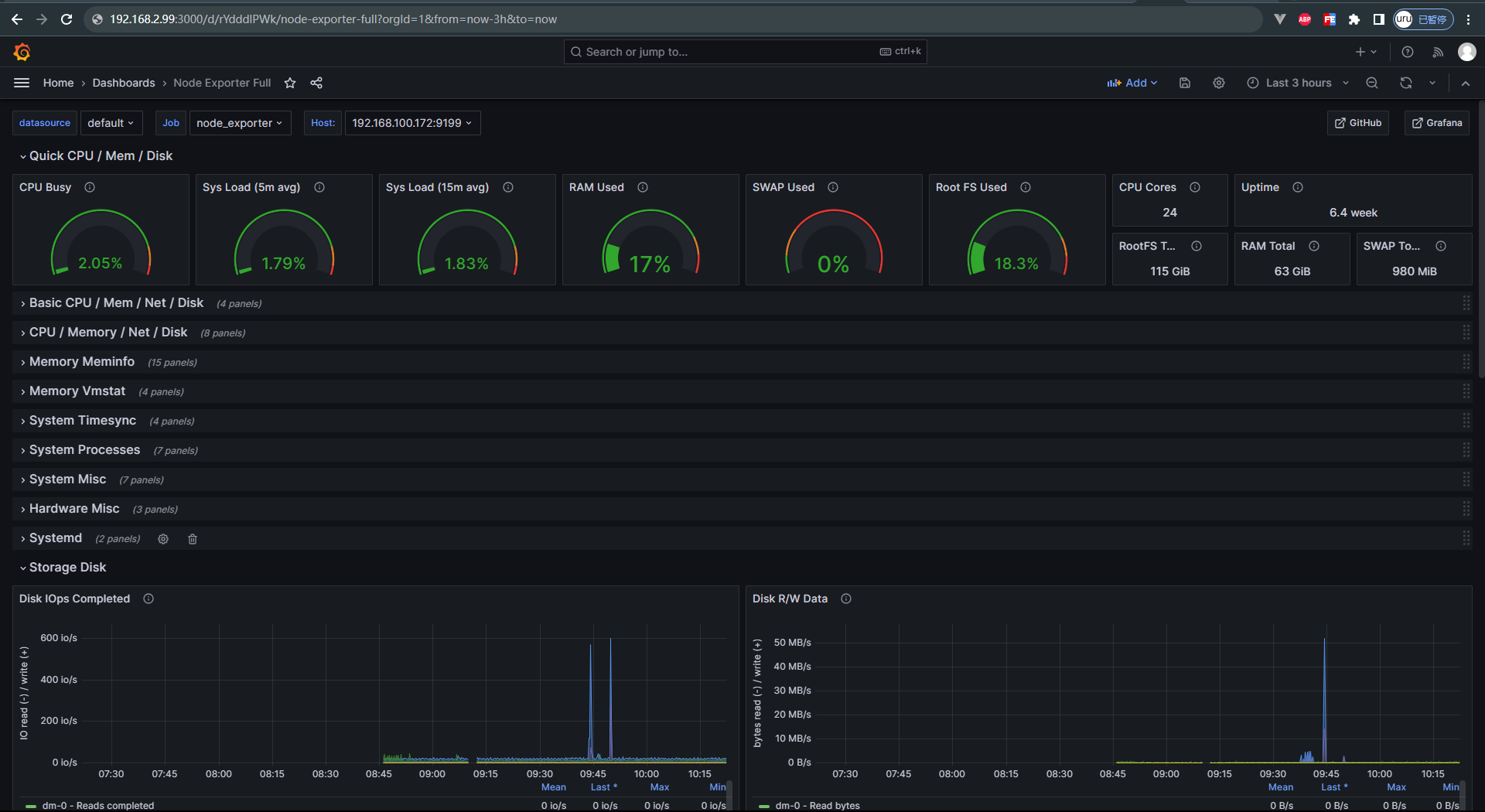
Task: Open the plus new-item menu
Action: tap(1366, 52)
